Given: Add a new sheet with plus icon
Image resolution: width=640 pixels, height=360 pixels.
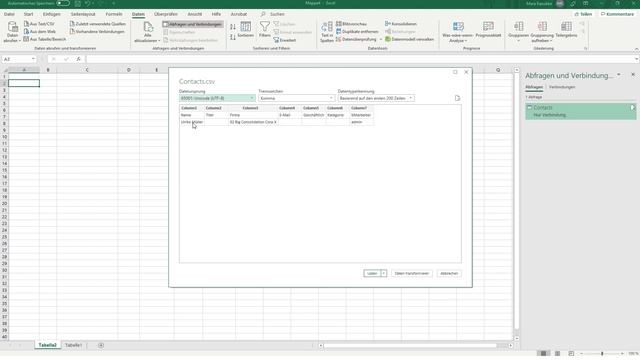Looking at the screenshot, I should 101,345.
